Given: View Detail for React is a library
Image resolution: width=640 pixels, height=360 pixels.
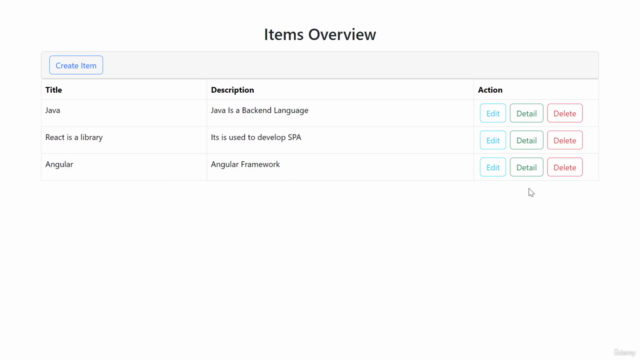Looking at the screenshot, I should pos(527,140).
